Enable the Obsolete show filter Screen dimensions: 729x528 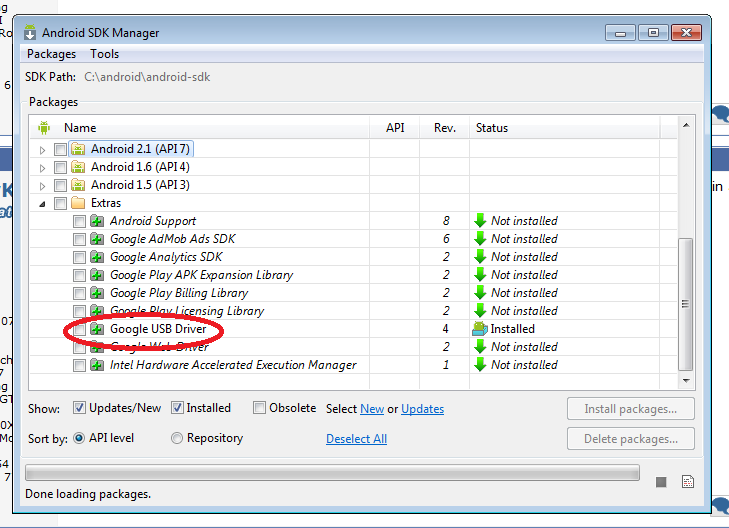[x=259, y=408]
